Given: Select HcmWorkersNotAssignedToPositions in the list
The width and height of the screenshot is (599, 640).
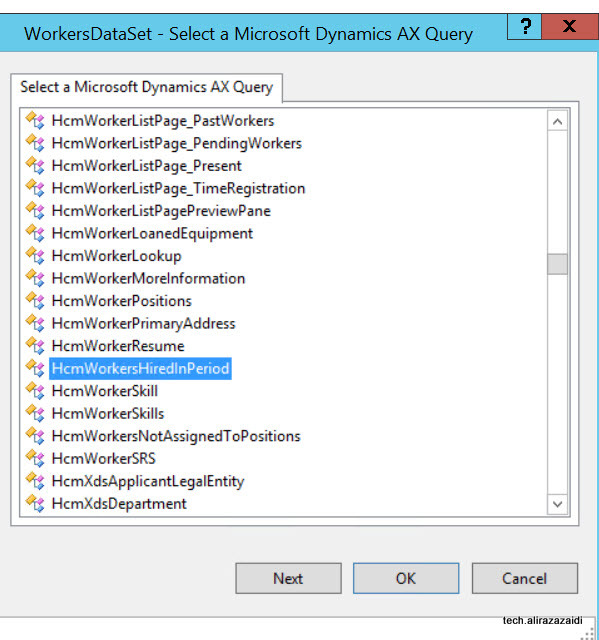Looking at the screenshot, I should (x=176, y=436).
